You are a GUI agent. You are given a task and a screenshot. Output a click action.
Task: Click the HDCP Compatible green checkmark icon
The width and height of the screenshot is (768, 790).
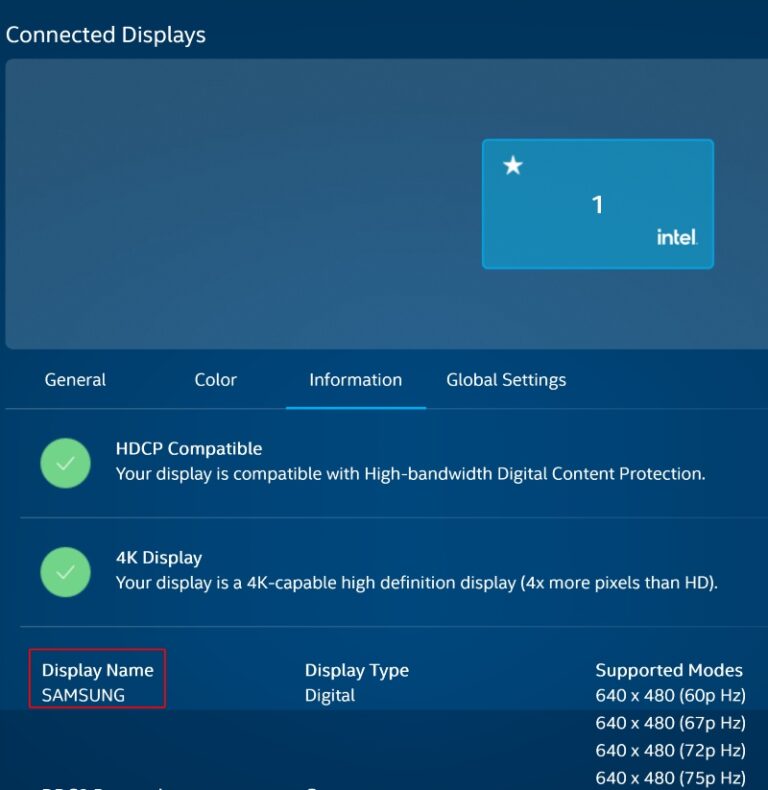(66, 463)
